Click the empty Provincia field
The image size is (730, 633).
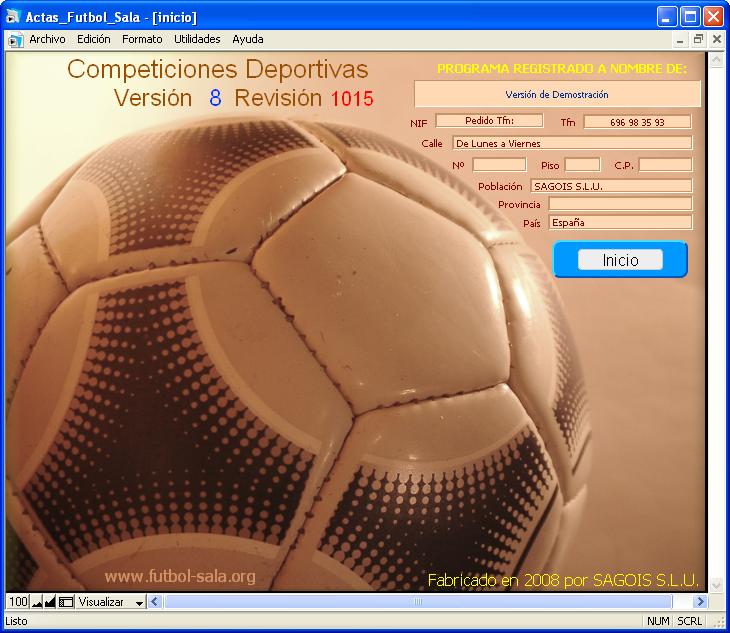tap(620, 204)
